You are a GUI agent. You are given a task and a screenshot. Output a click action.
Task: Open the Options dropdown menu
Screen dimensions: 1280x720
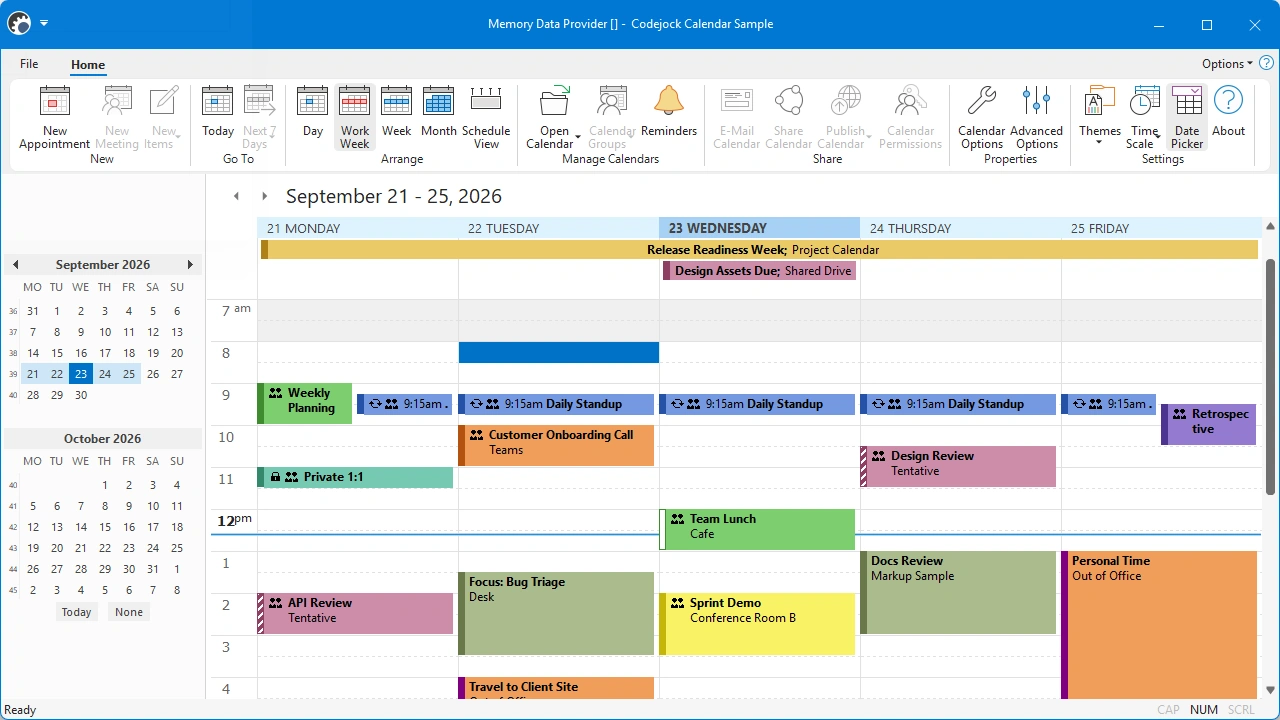(1227, 64)
